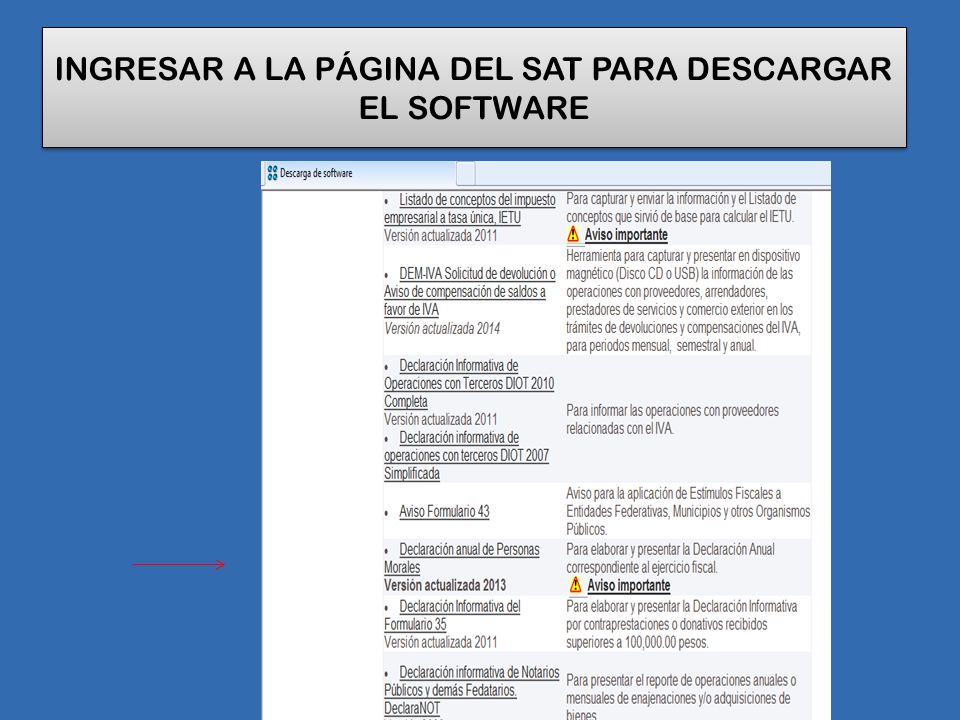Image resolution: width=960 pixels, height=720 pixels.
Task: Click warning icon in Personas Morales row
Action: click(576, 585)
